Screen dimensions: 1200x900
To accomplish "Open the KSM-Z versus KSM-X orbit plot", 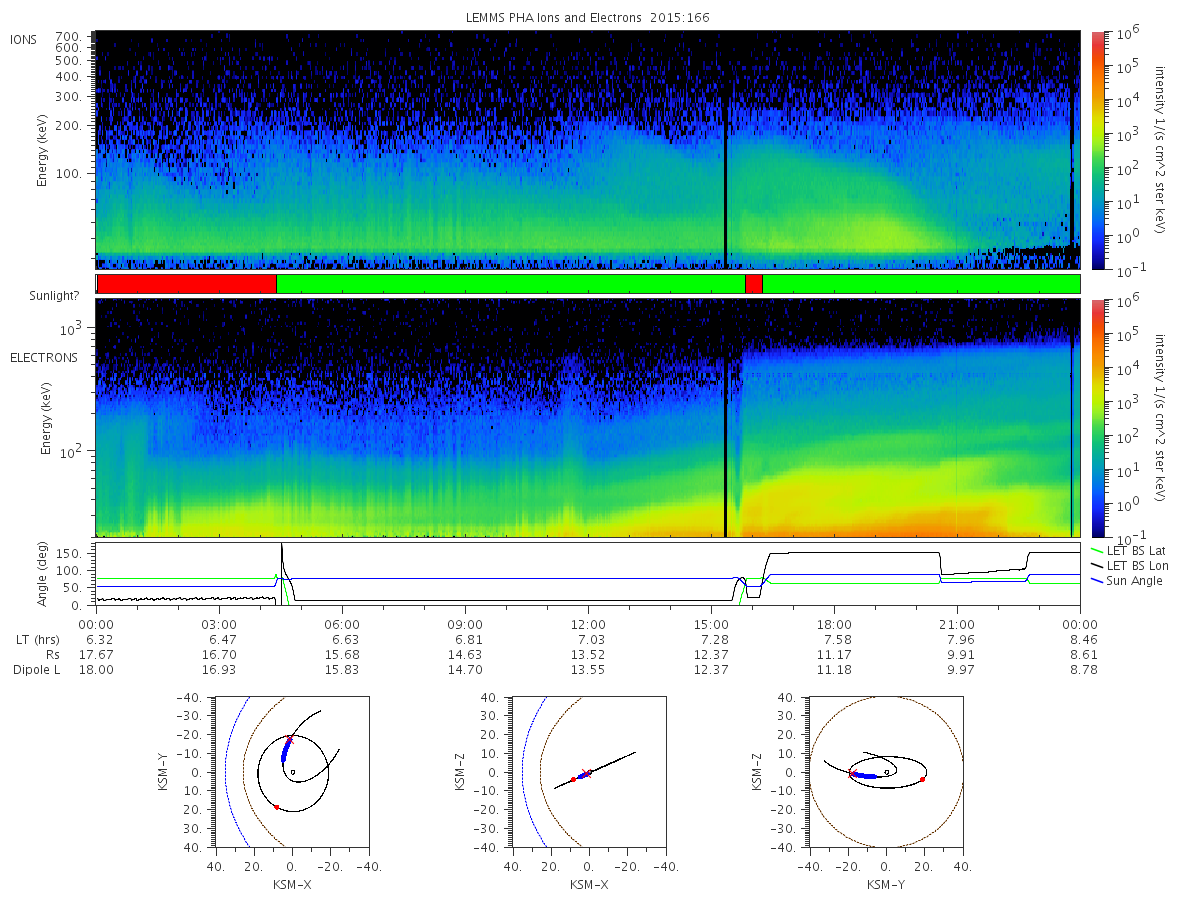I will (588, 772).
